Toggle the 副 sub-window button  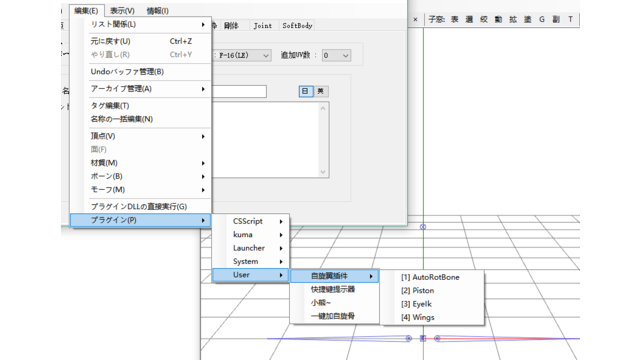[x=556, y=19]
